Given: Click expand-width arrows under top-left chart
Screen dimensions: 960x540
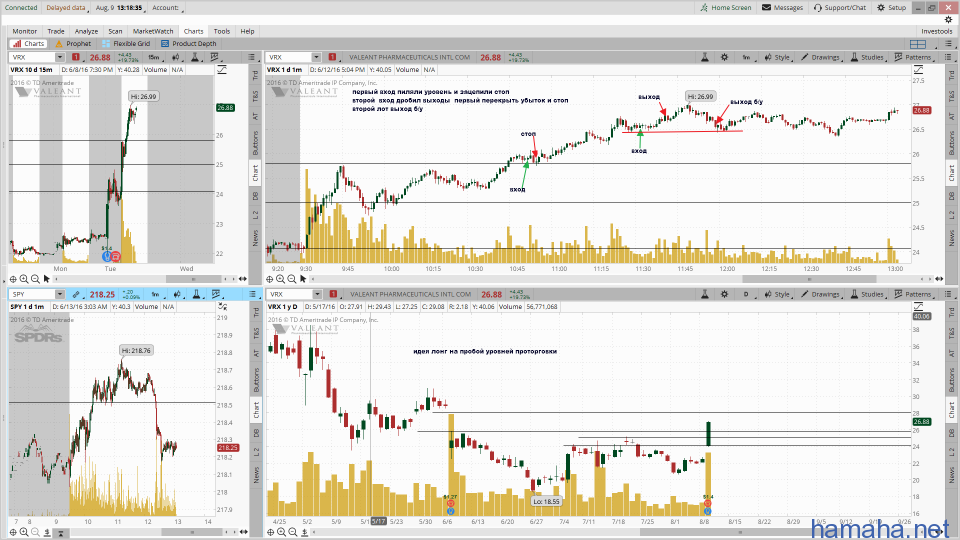Looking at the screenshot, I should tap(243, 279).
